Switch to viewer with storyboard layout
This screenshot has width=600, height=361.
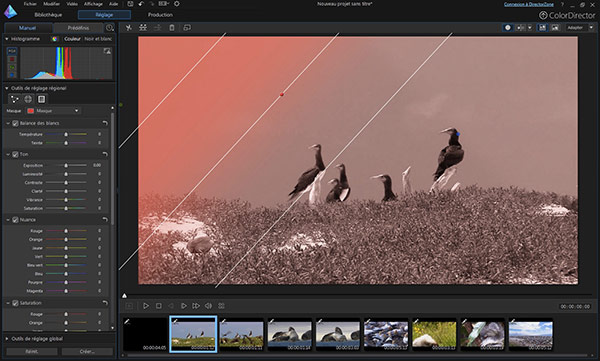point(542,28)
